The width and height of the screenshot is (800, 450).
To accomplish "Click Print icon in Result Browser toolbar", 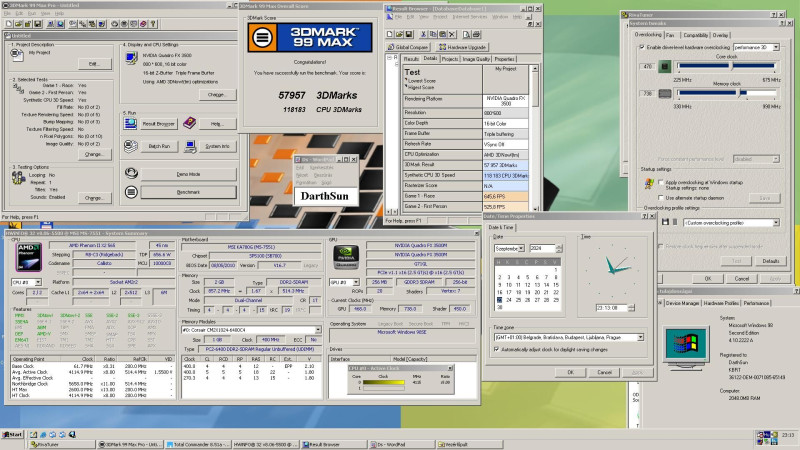I will [x=476, y=34].
